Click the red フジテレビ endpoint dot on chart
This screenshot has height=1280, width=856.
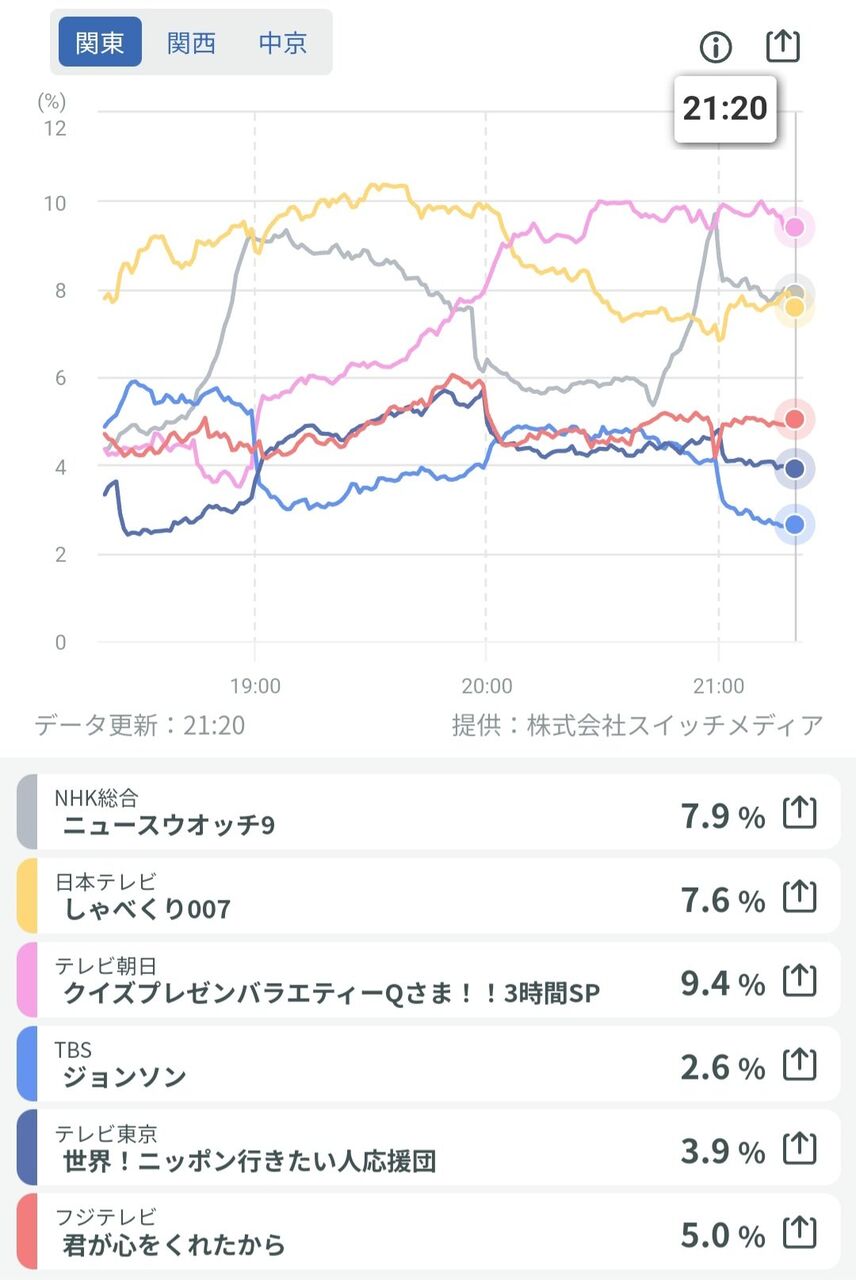[795, 419]
